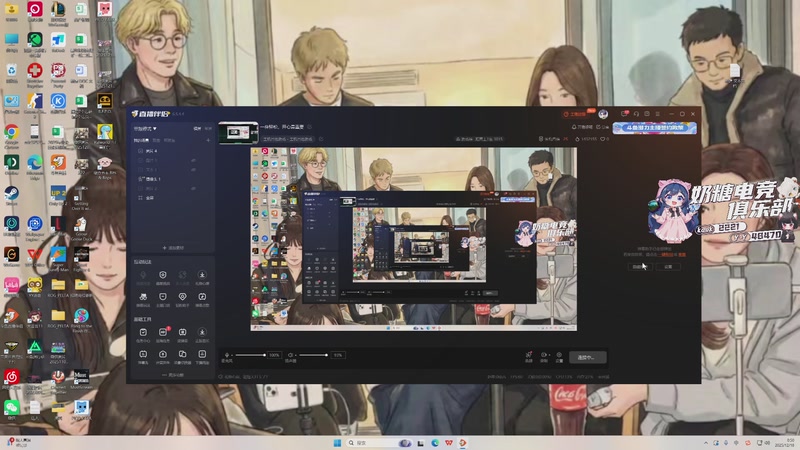This screenshot has width=800, height=450.
Task: Open the colorful promotional banner
Action: tap(655, 128)
